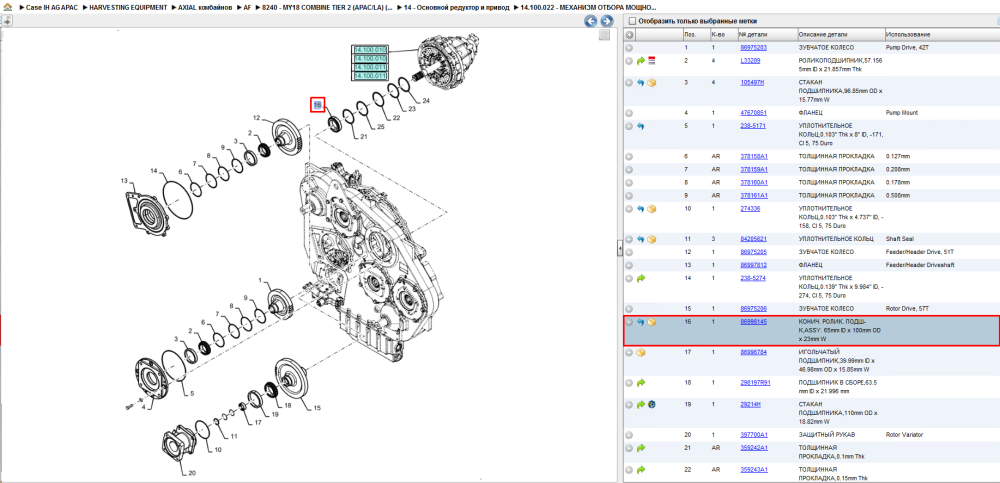Click the green arrow icon in row 22
Screen dimensions: 1000x483
pos(641,470)
